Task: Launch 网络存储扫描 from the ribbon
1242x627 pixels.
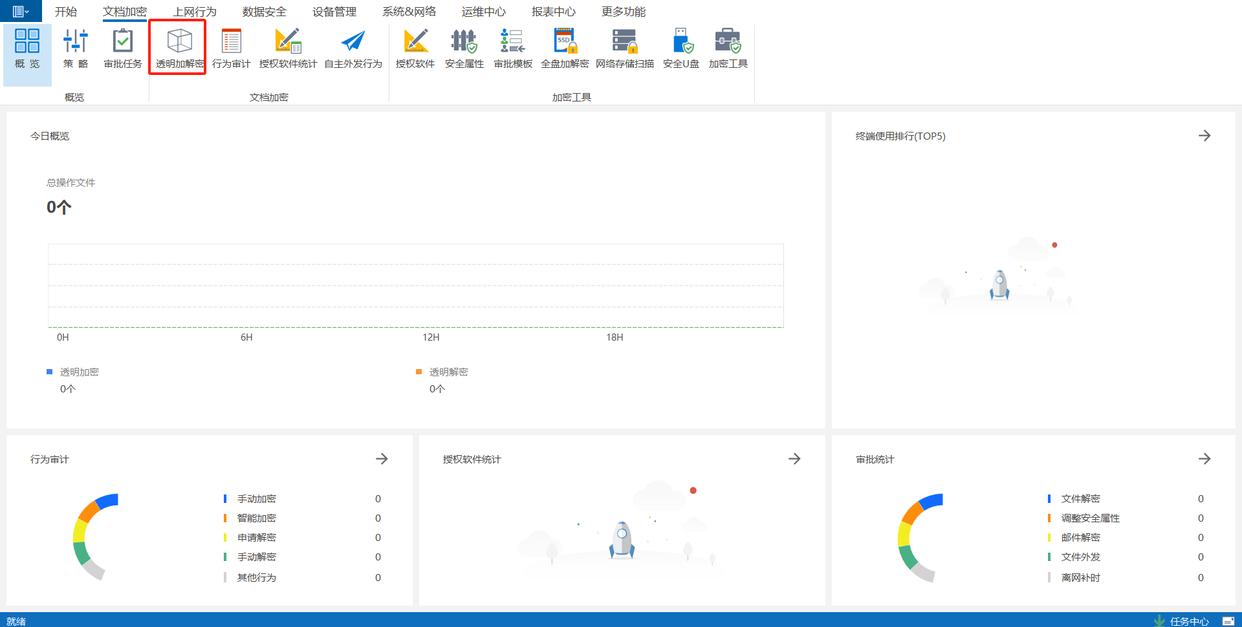Action: (x=624, y=48)
